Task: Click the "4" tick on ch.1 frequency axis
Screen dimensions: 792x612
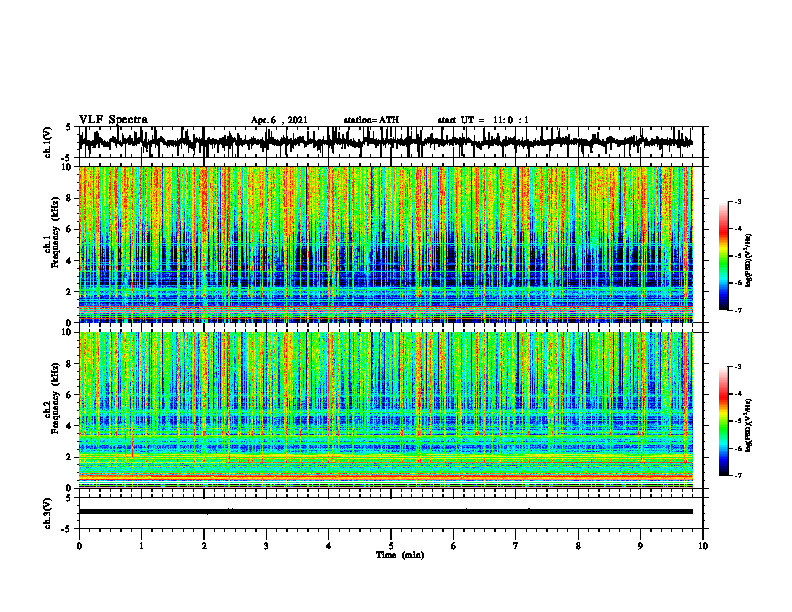Action: 70,261
